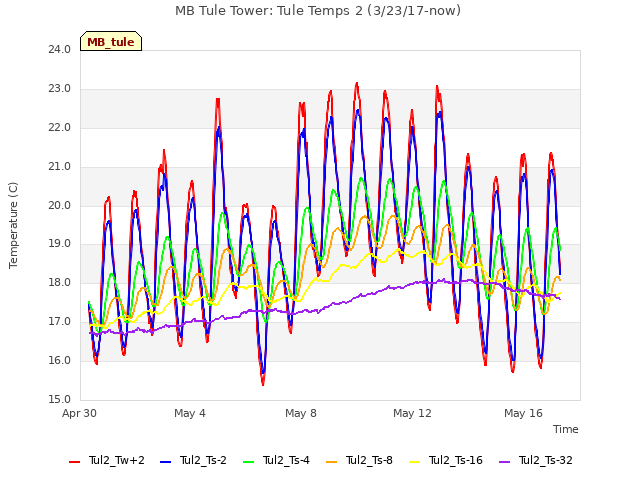Click the 24.0 y-axis tick label
Image resolution: width=640 pixels, height=480 pixels.
60,49
